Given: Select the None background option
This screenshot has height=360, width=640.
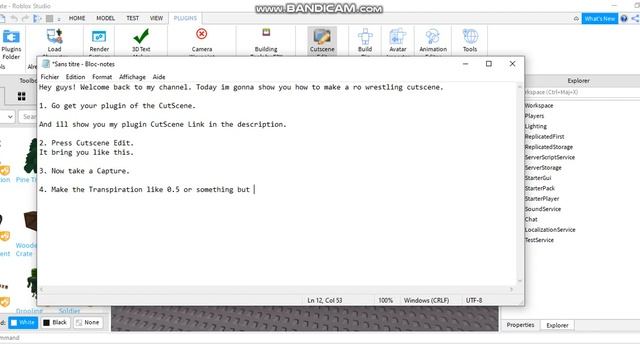Looking at the screenshot, I should point(87,322).
